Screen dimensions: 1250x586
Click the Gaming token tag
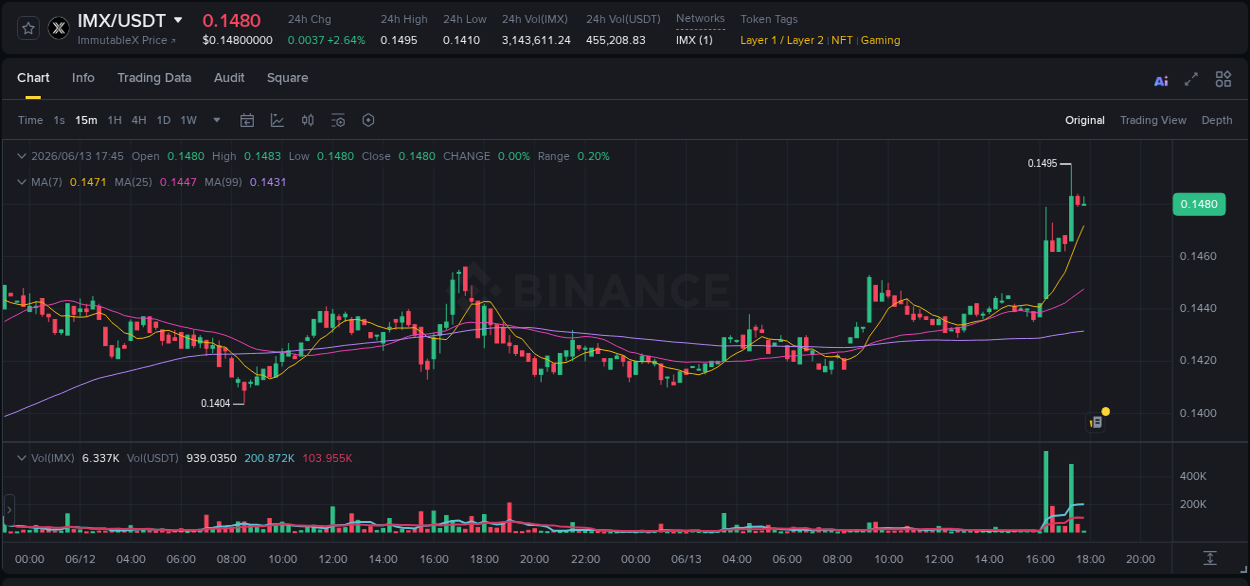coord(880,40)
